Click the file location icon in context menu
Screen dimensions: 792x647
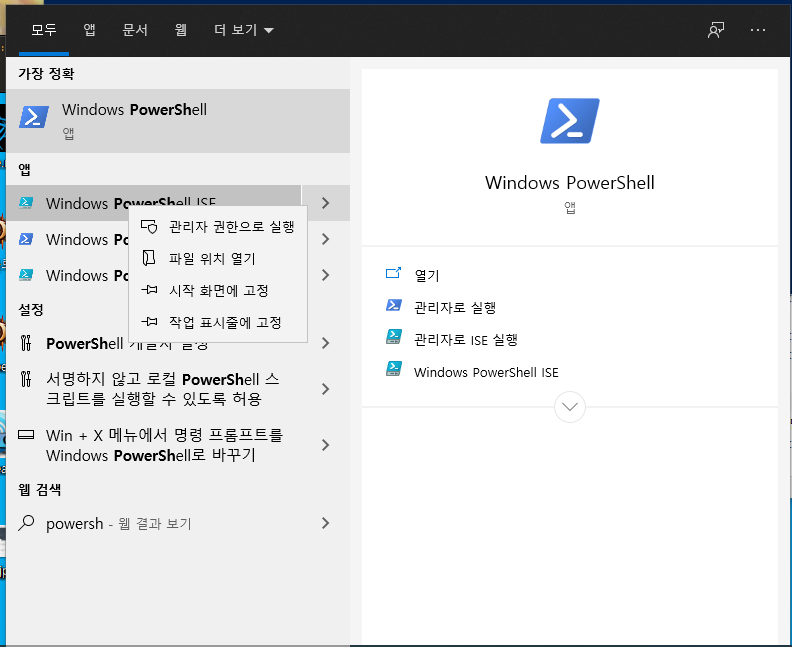tap(149, 258)
